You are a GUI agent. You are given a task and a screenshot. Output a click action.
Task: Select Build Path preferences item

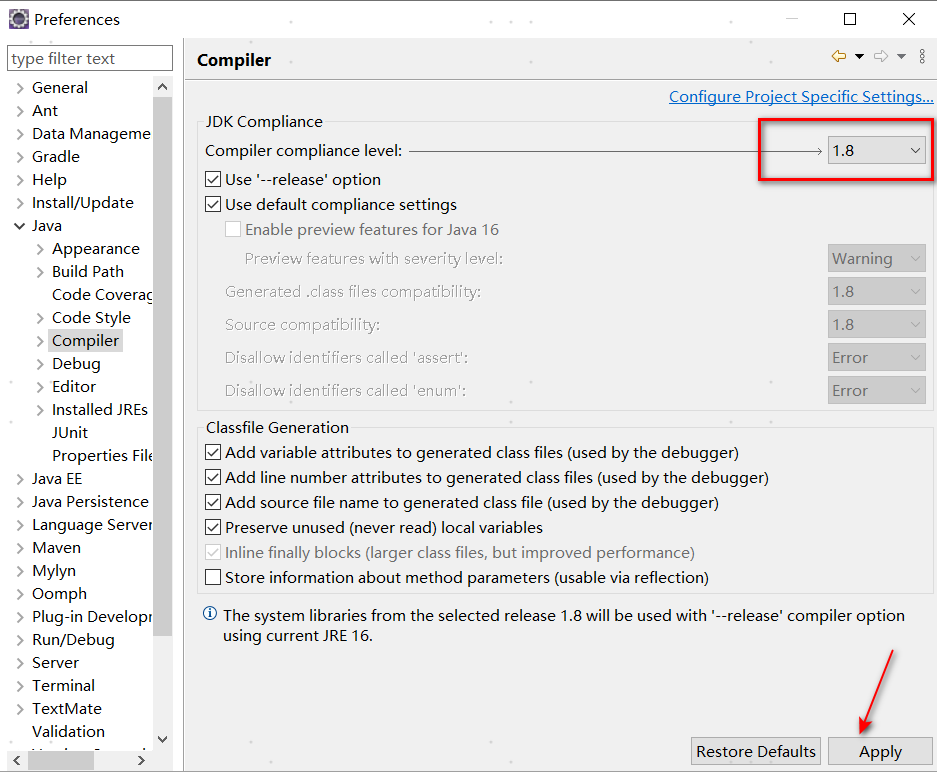click(88, 272)
